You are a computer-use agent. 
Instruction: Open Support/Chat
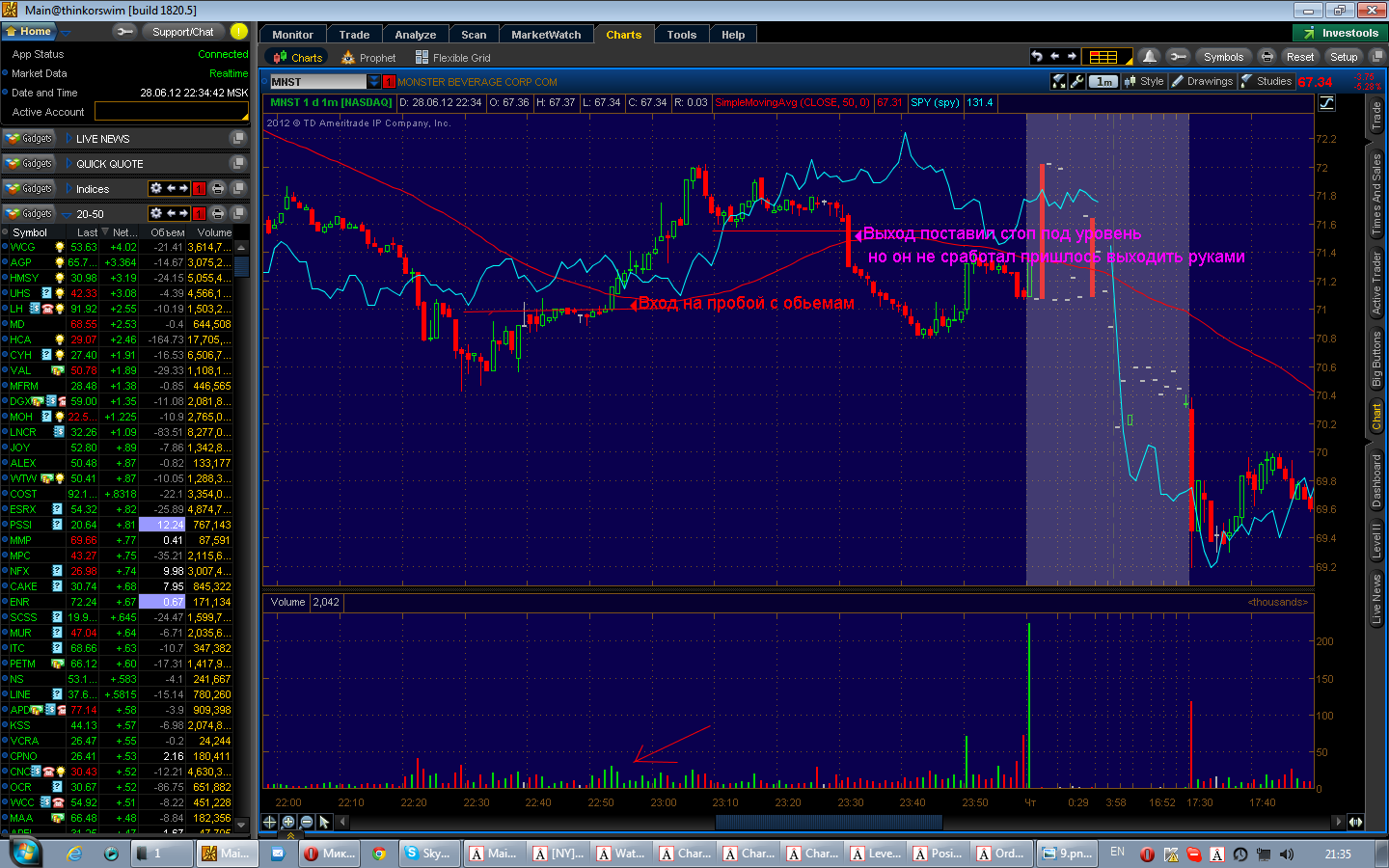(182, 32)
